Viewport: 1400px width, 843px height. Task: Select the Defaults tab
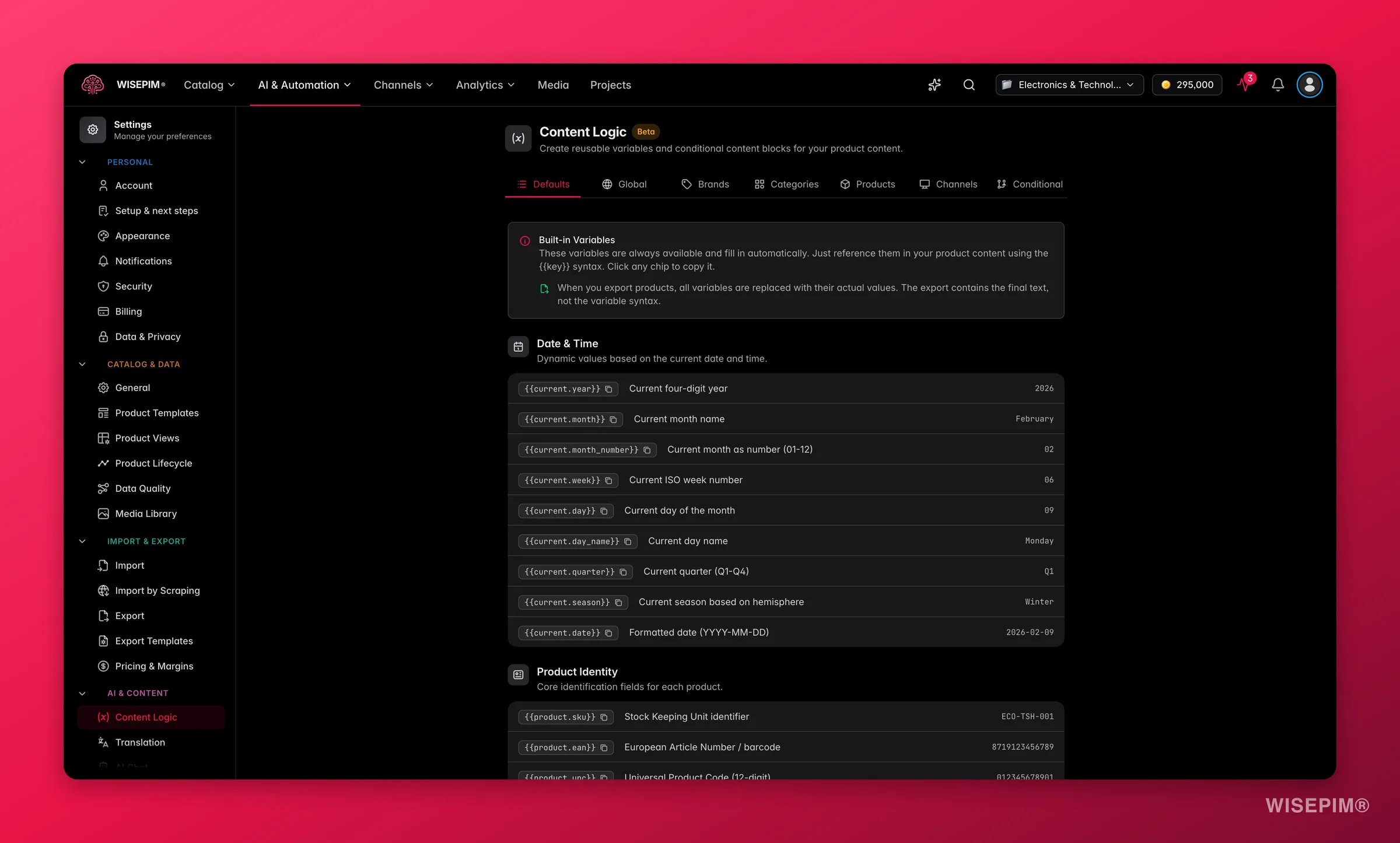coord(542,184)
